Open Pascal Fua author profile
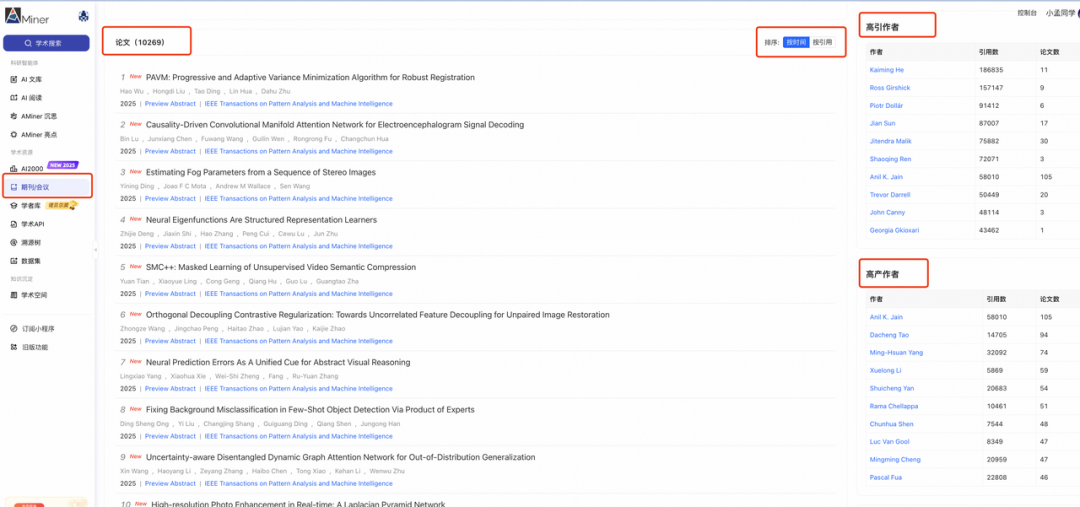Screen dimensions: 1080x507 (886, 477)
